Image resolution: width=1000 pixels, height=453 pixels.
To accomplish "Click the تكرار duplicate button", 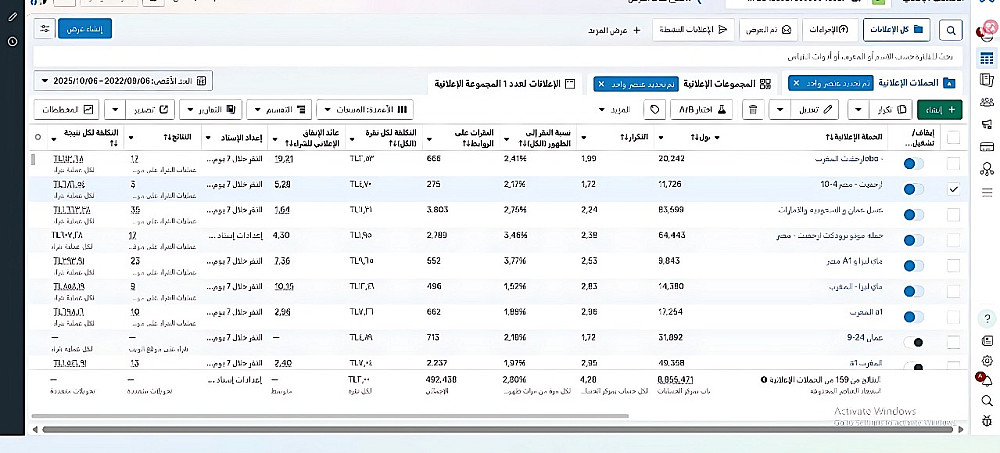I will [x=892, y=109].
